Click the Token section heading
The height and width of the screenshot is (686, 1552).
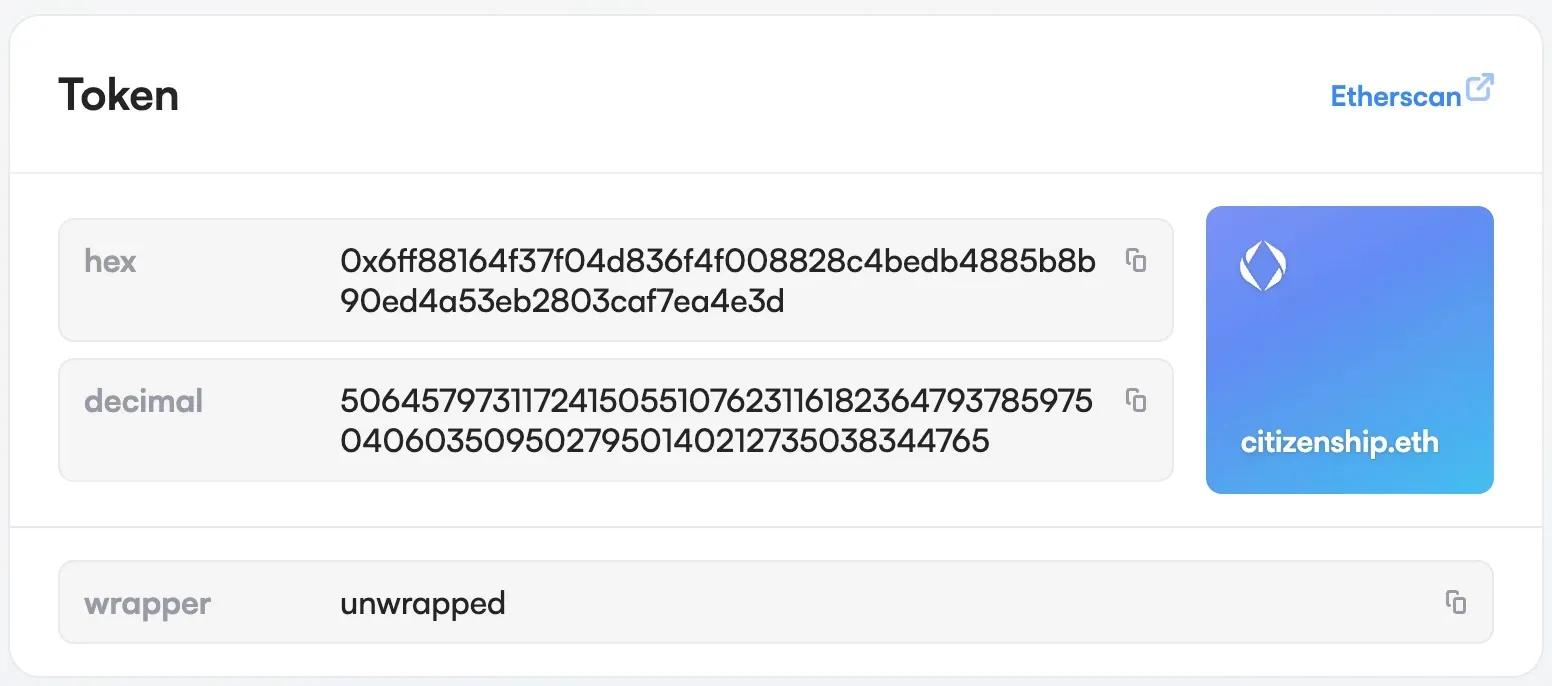[x=119, y=95]
